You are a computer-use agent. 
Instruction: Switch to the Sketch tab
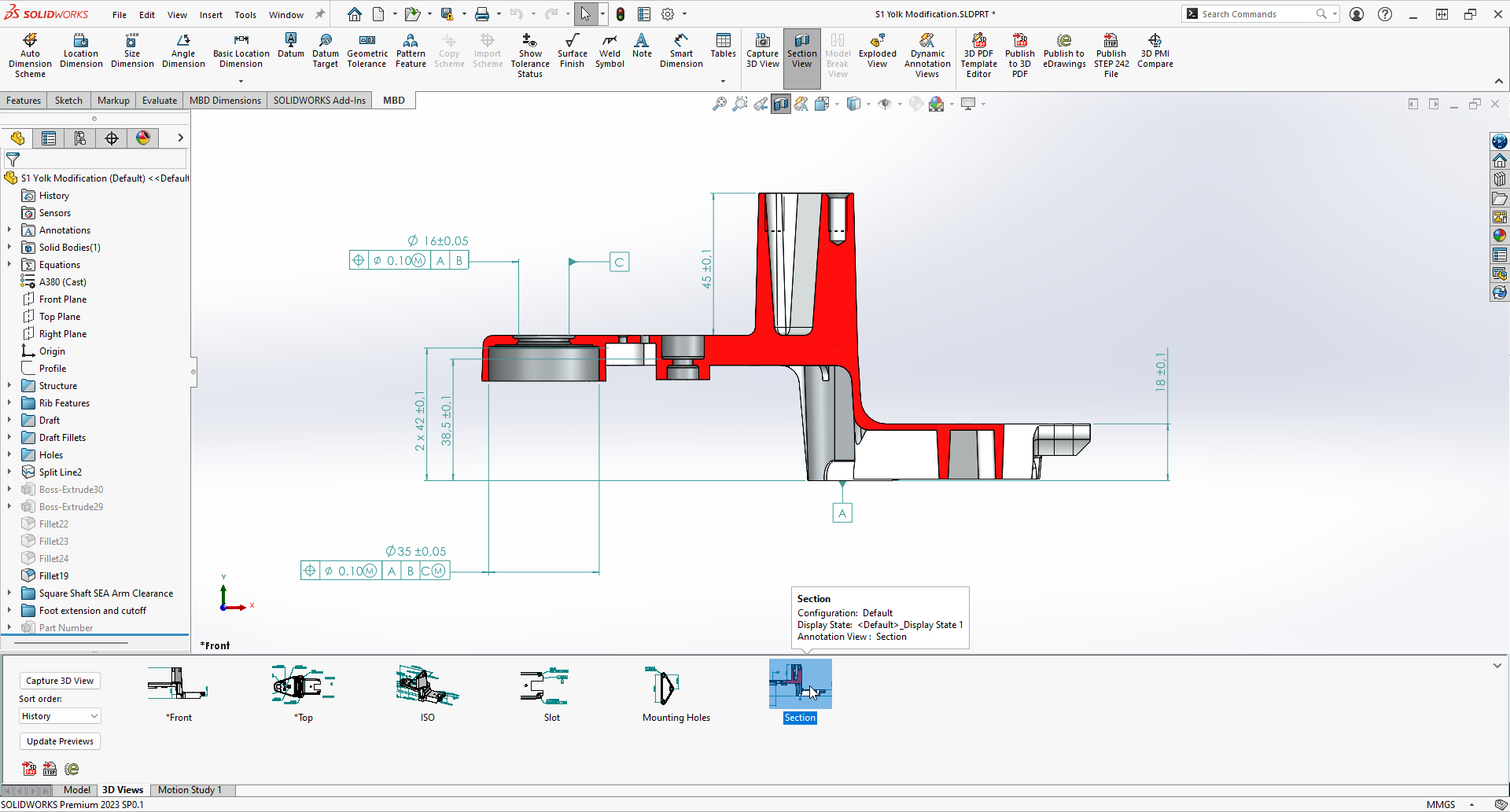pyautogui.click(x=68, y=100)
